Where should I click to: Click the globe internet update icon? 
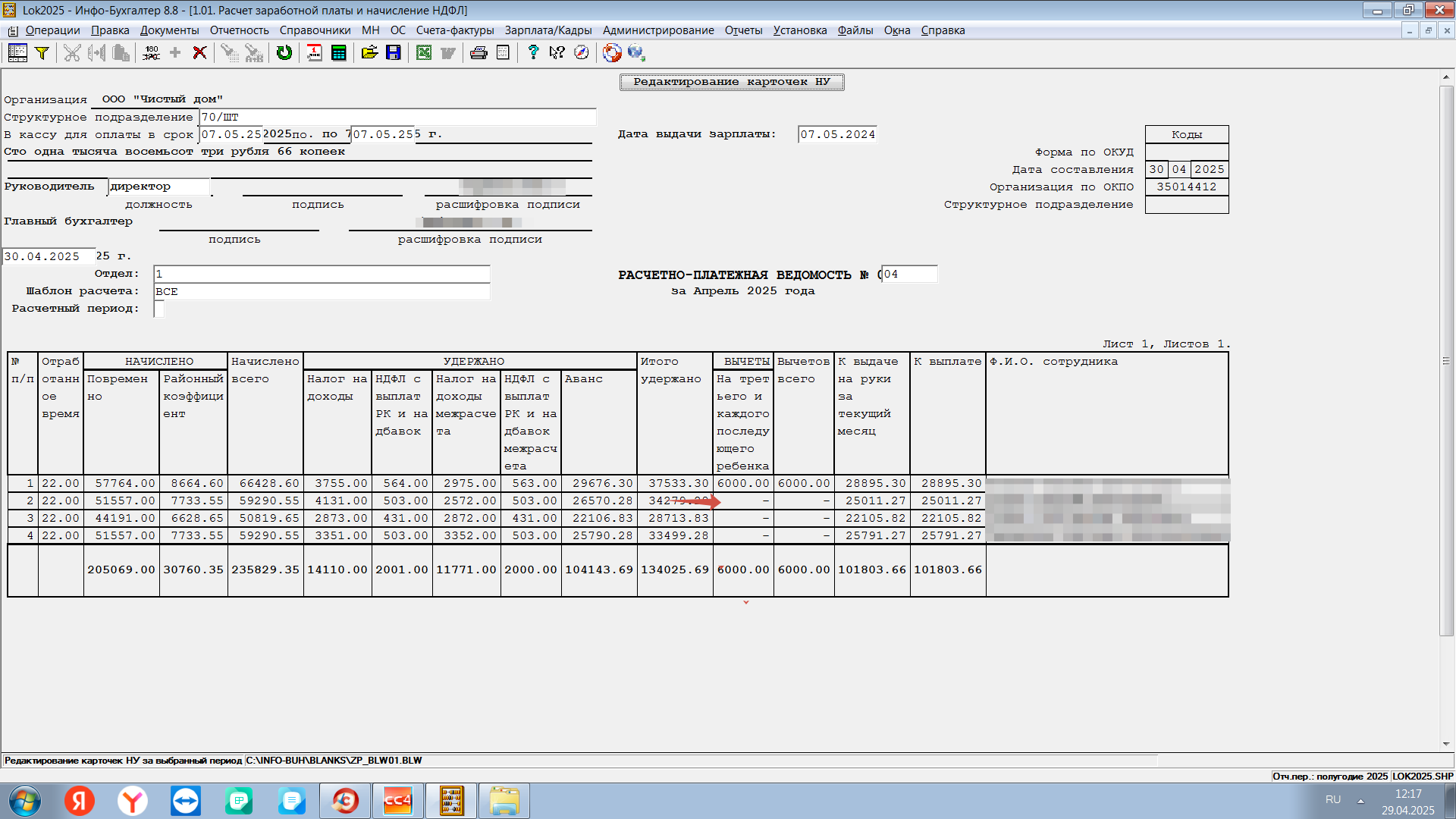pos(636,52)
